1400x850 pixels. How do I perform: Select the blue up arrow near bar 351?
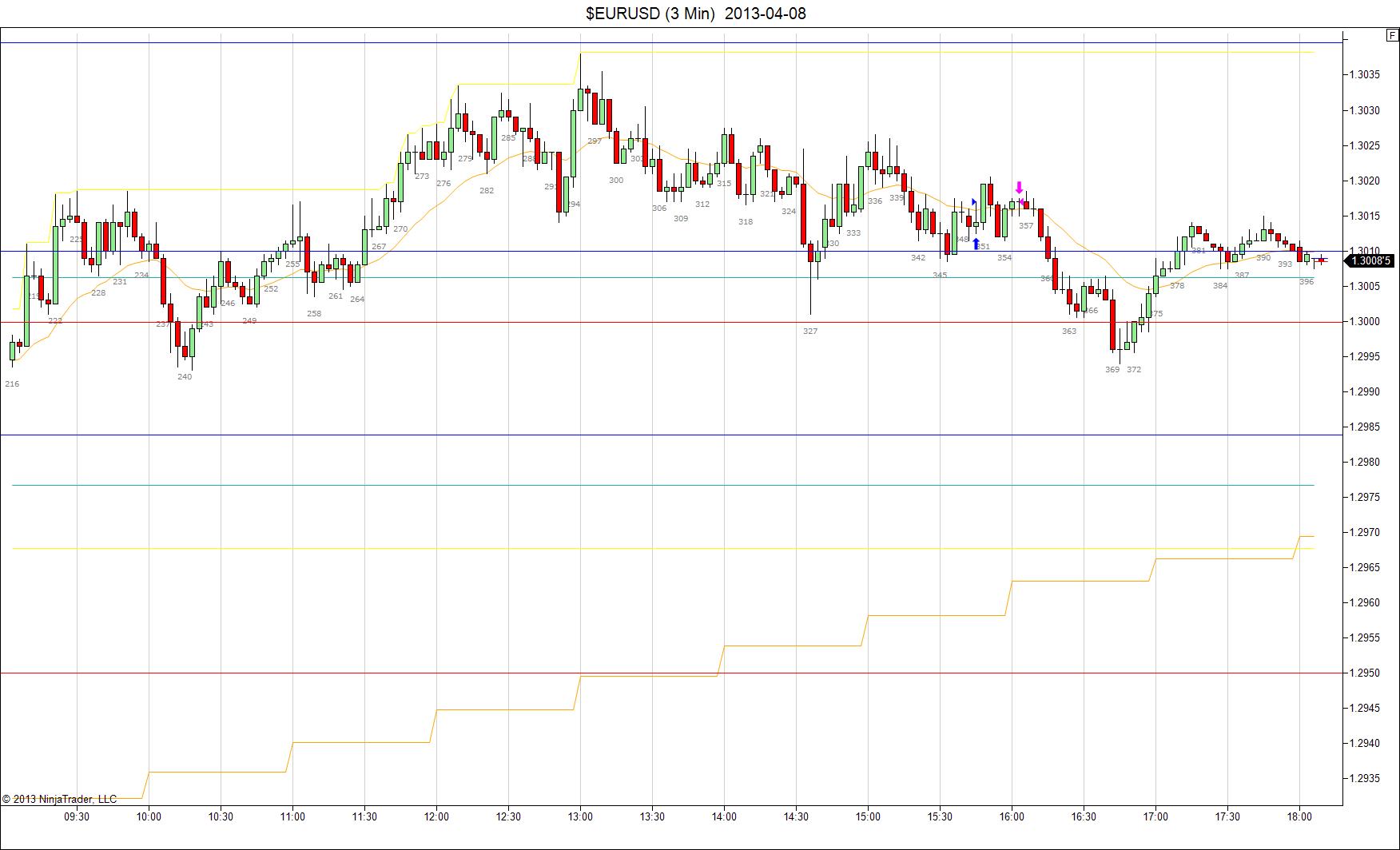(x=976, y=243)
